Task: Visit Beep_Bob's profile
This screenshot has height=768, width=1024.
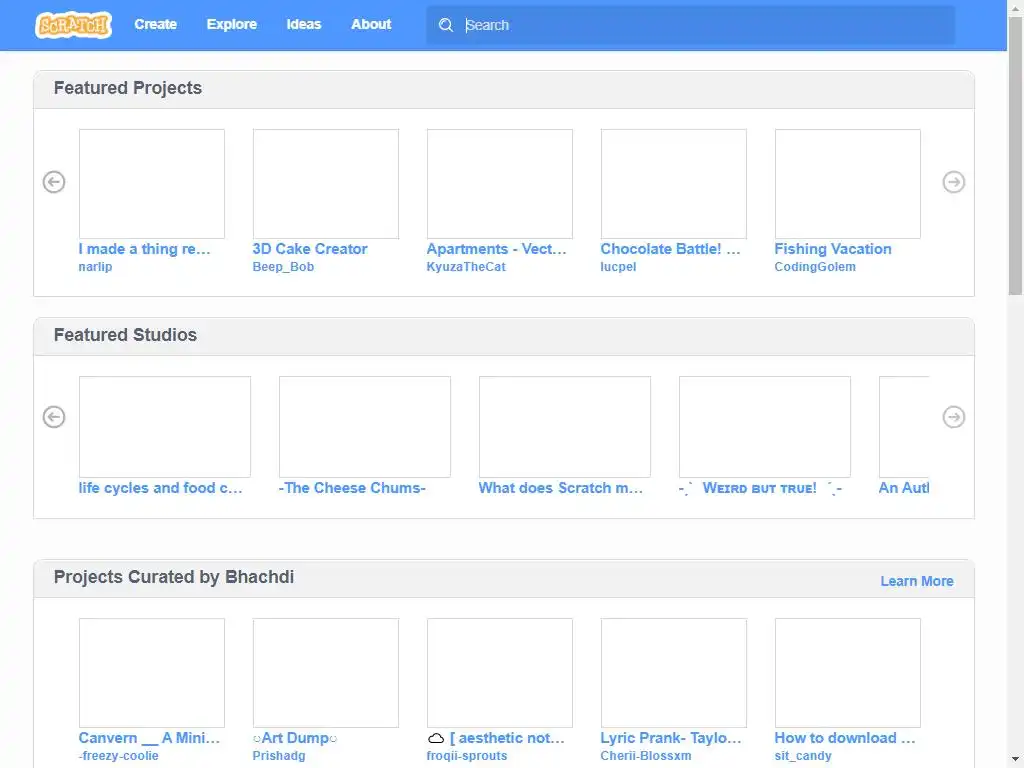Action: click(x=283, y=266)
